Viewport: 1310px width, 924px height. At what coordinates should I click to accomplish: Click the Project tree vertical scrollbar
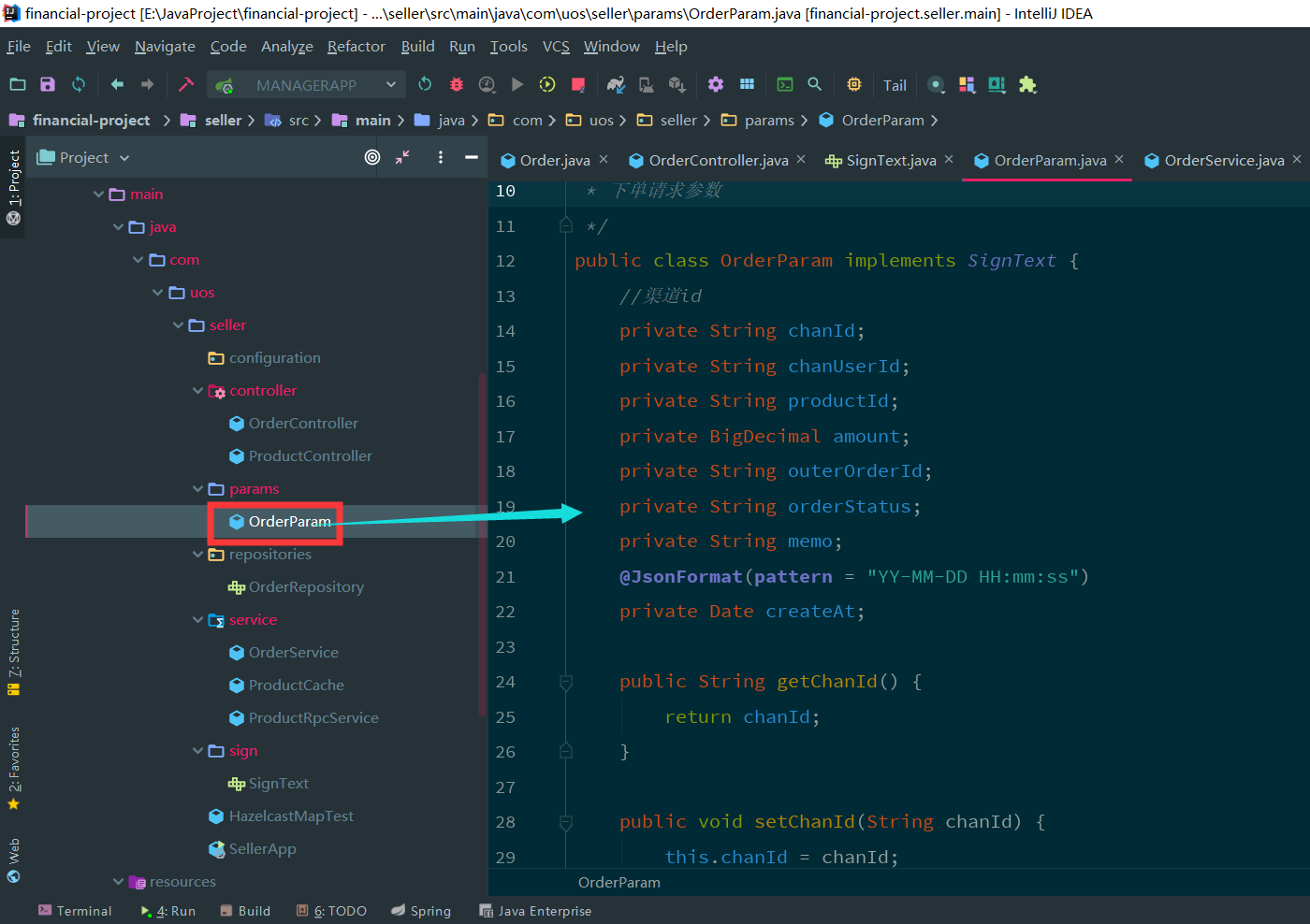tap(482, 542)
